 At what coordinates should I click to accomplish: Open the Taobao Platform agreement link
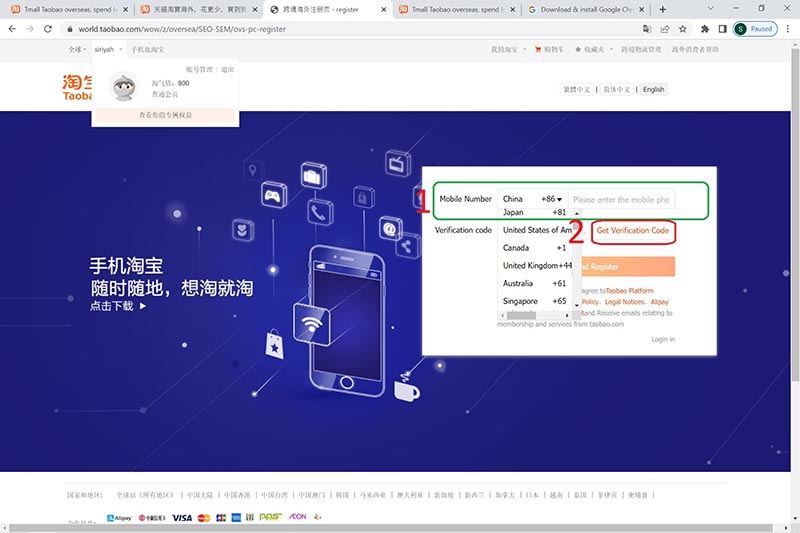pos(630,291)
